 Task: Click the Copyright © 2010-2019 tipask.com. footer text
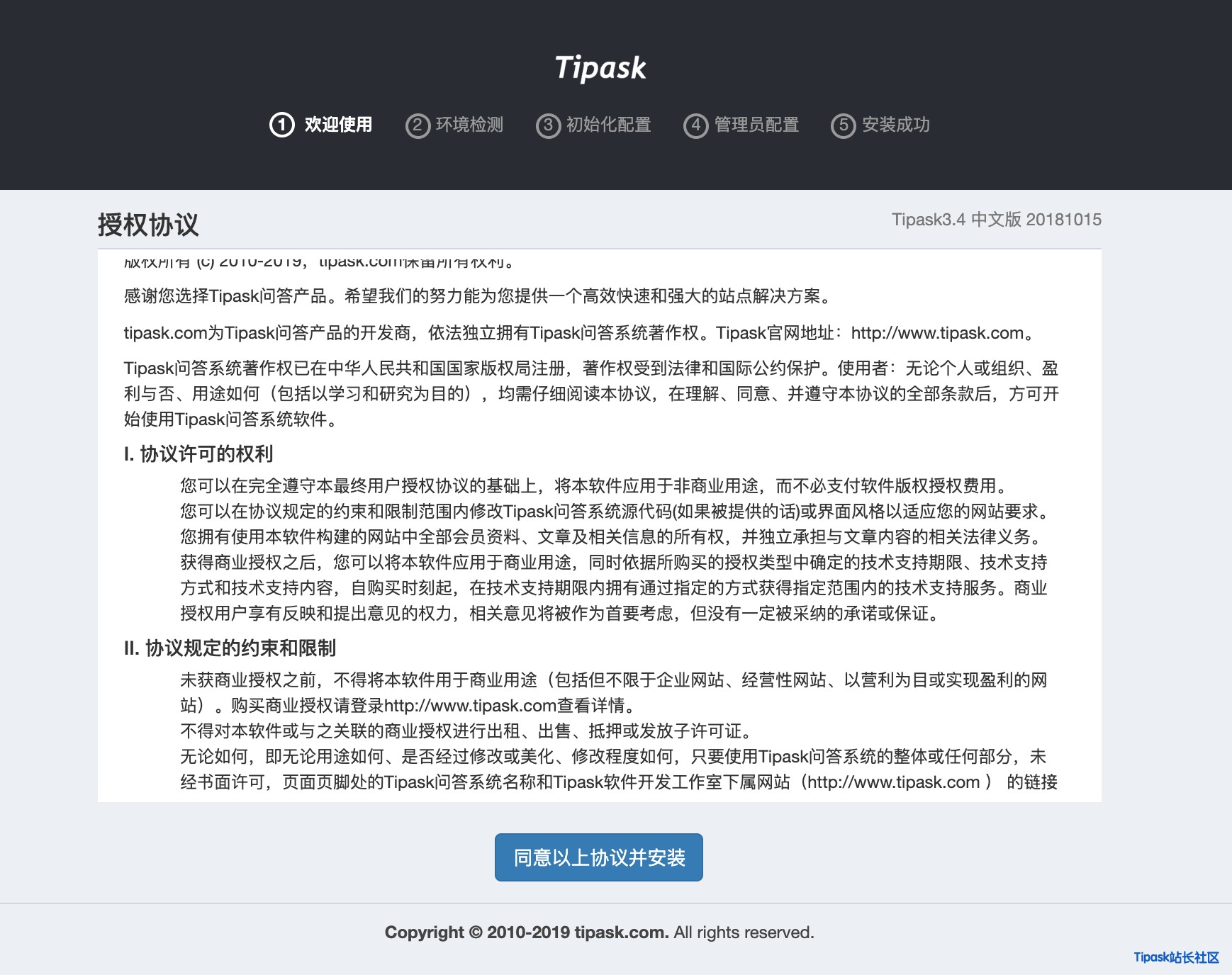[x=527, y=932]
